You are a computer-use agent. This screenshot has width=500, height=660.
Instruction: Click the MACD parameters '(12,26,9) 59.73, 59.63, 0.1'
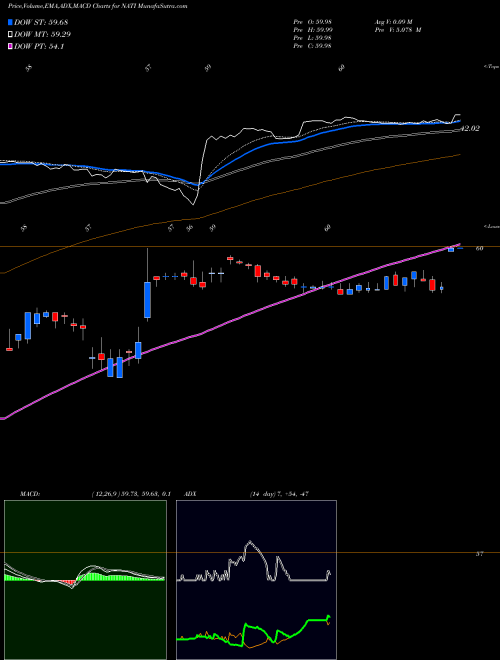point(131,494)
